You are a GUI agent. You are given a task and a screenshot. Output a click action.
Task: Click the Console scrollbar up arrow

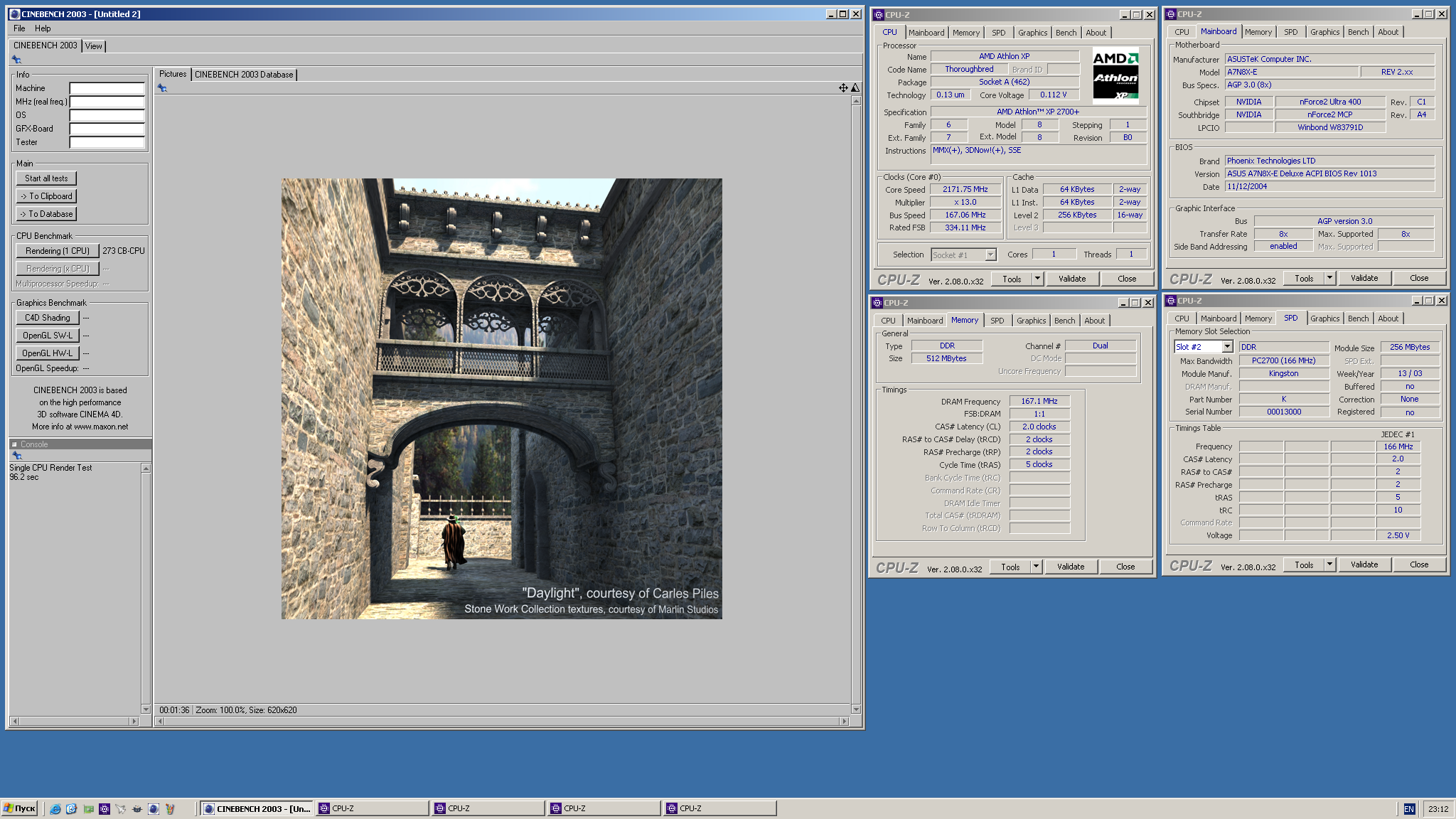(x=146, y=469)
